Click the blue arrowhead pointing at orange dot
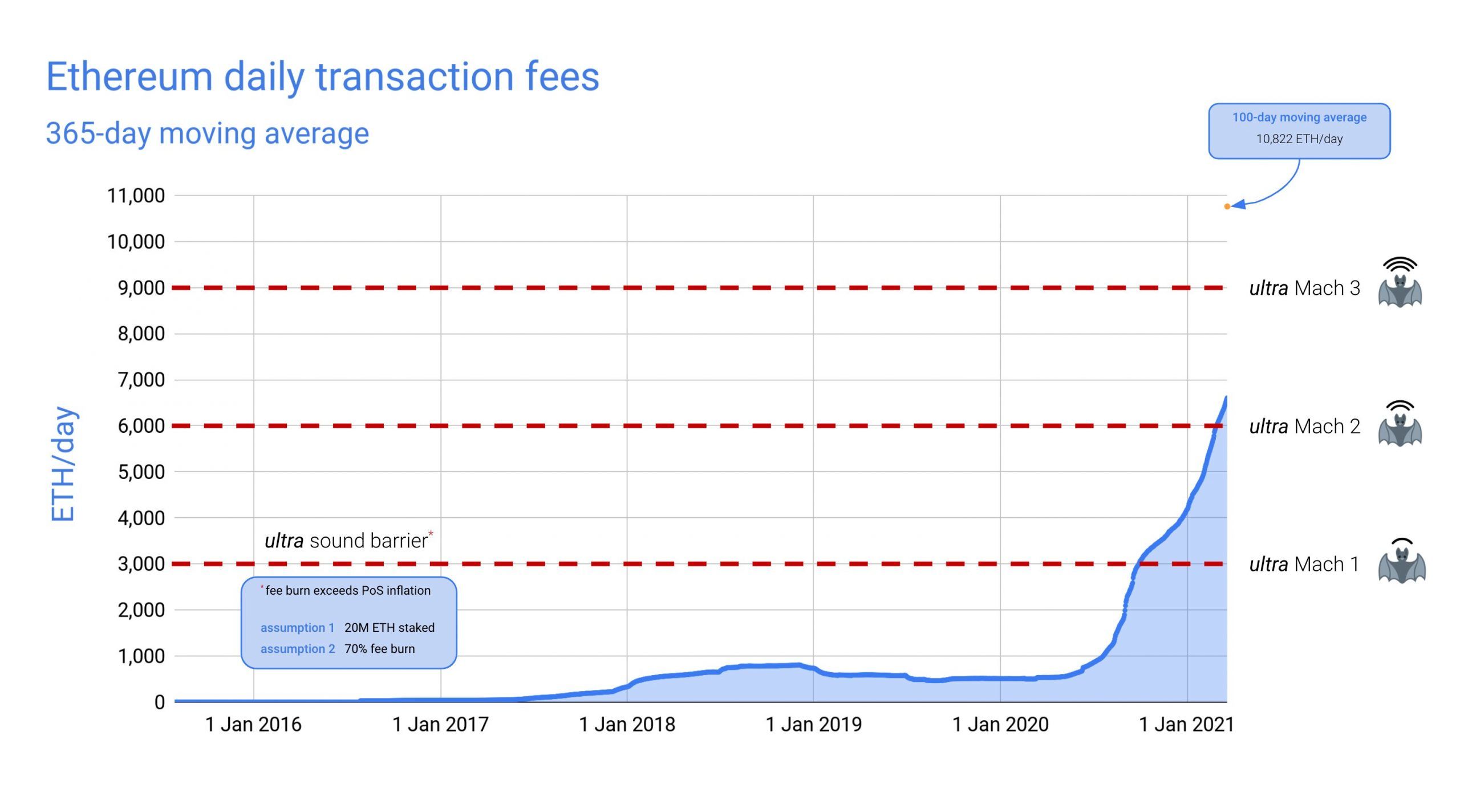The height and width of the screenshot is (812, 1460). pyautogui.click(x=1239, y=205)
